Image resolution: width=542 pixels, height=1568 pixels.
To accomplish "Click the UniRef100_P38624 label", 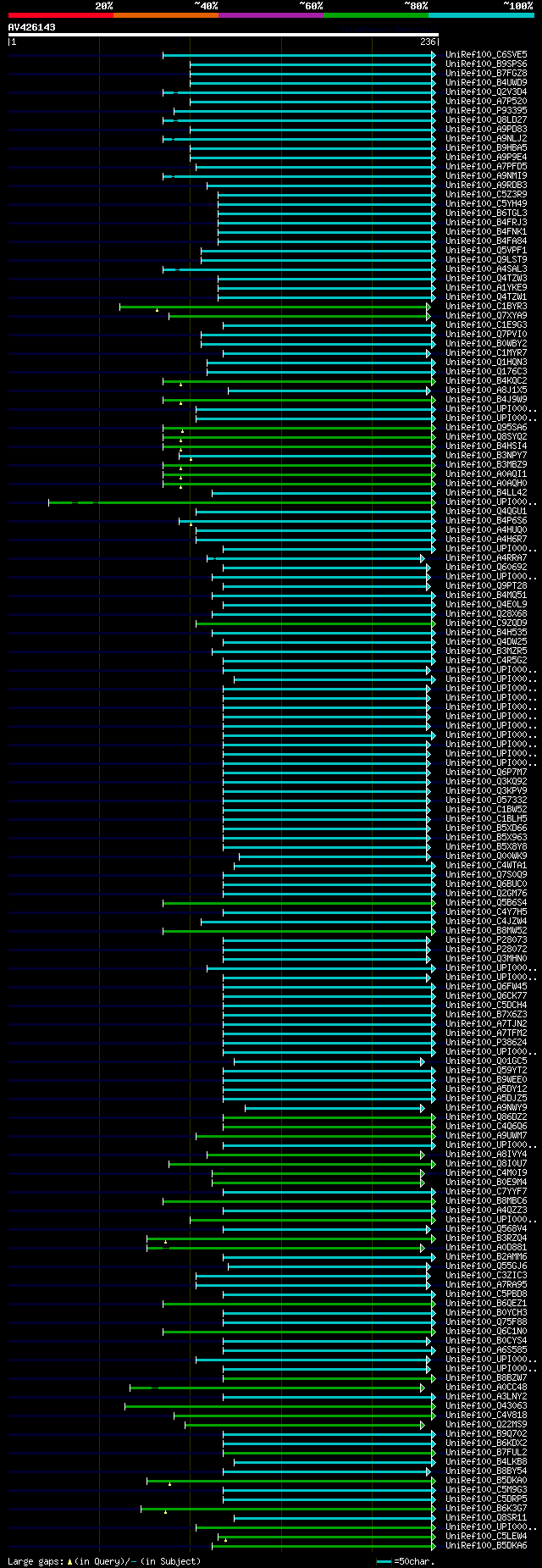I will (x=486, y=1043).
